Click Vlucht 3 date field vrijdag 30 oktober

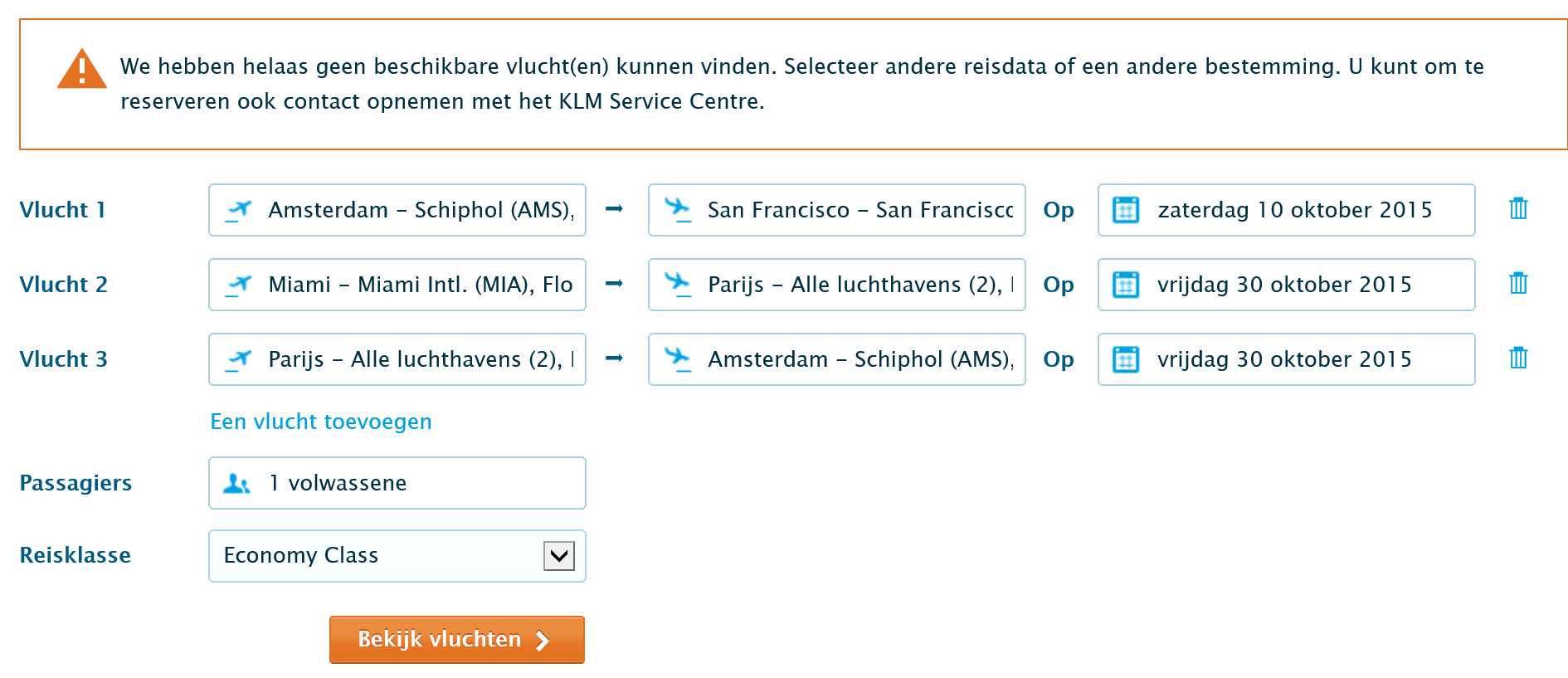[x=1294, y=359]
